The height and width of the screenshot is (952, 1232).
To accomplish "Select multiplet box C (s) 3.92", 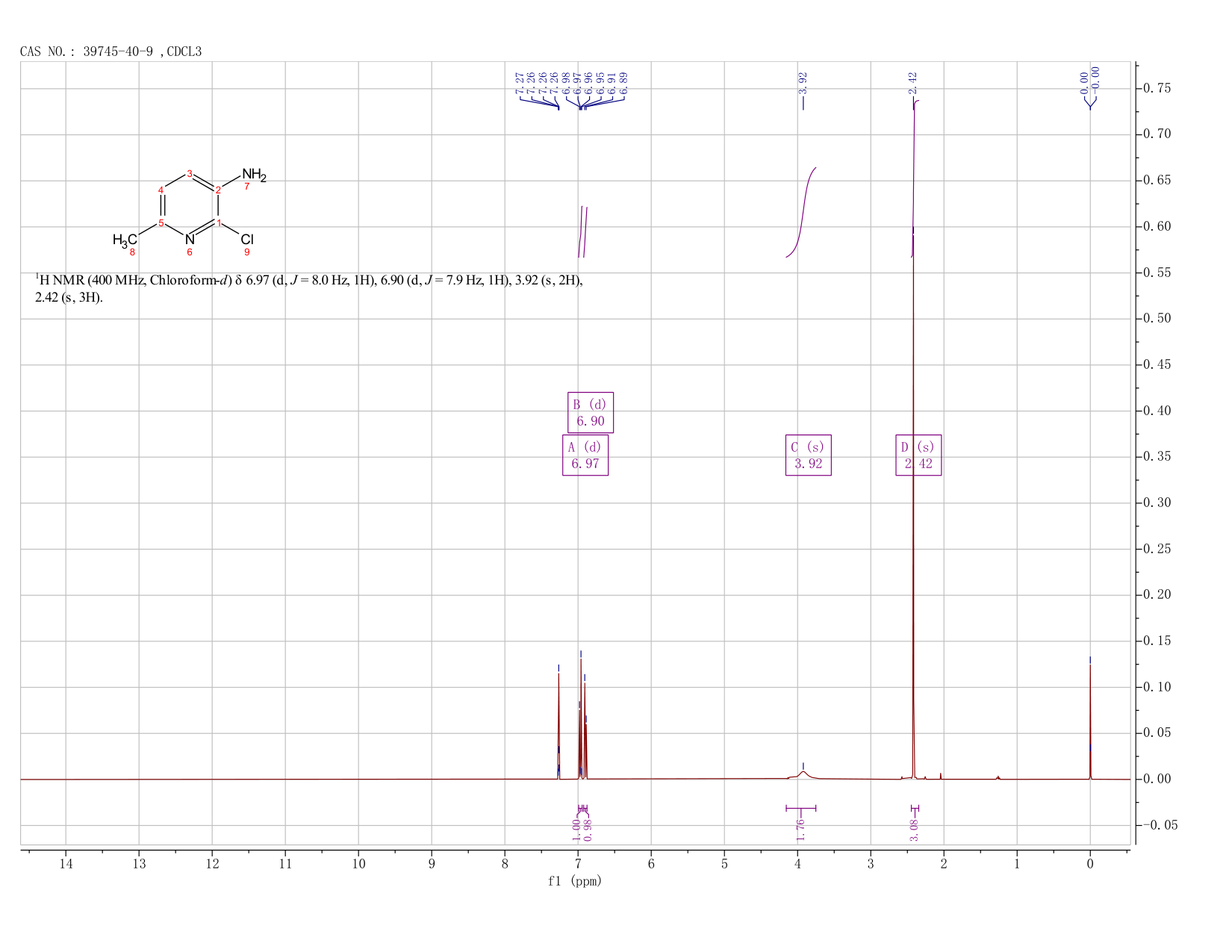I will (809, 455).
